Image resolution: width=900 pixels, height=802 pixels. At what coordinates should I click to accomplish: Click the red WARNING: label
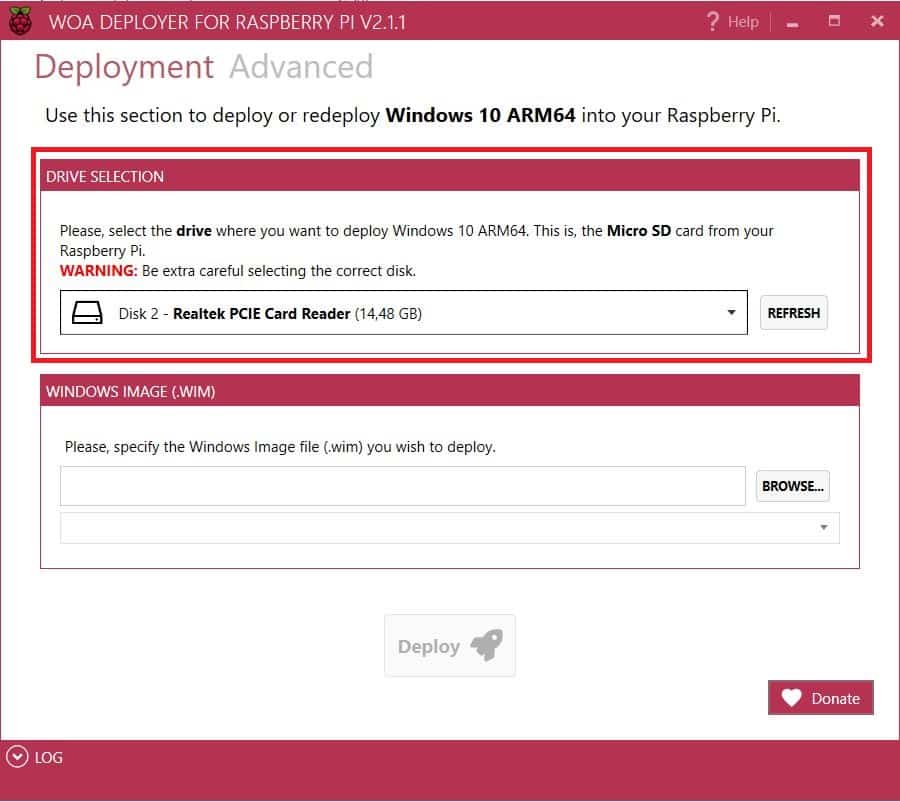tap(98, 270)
